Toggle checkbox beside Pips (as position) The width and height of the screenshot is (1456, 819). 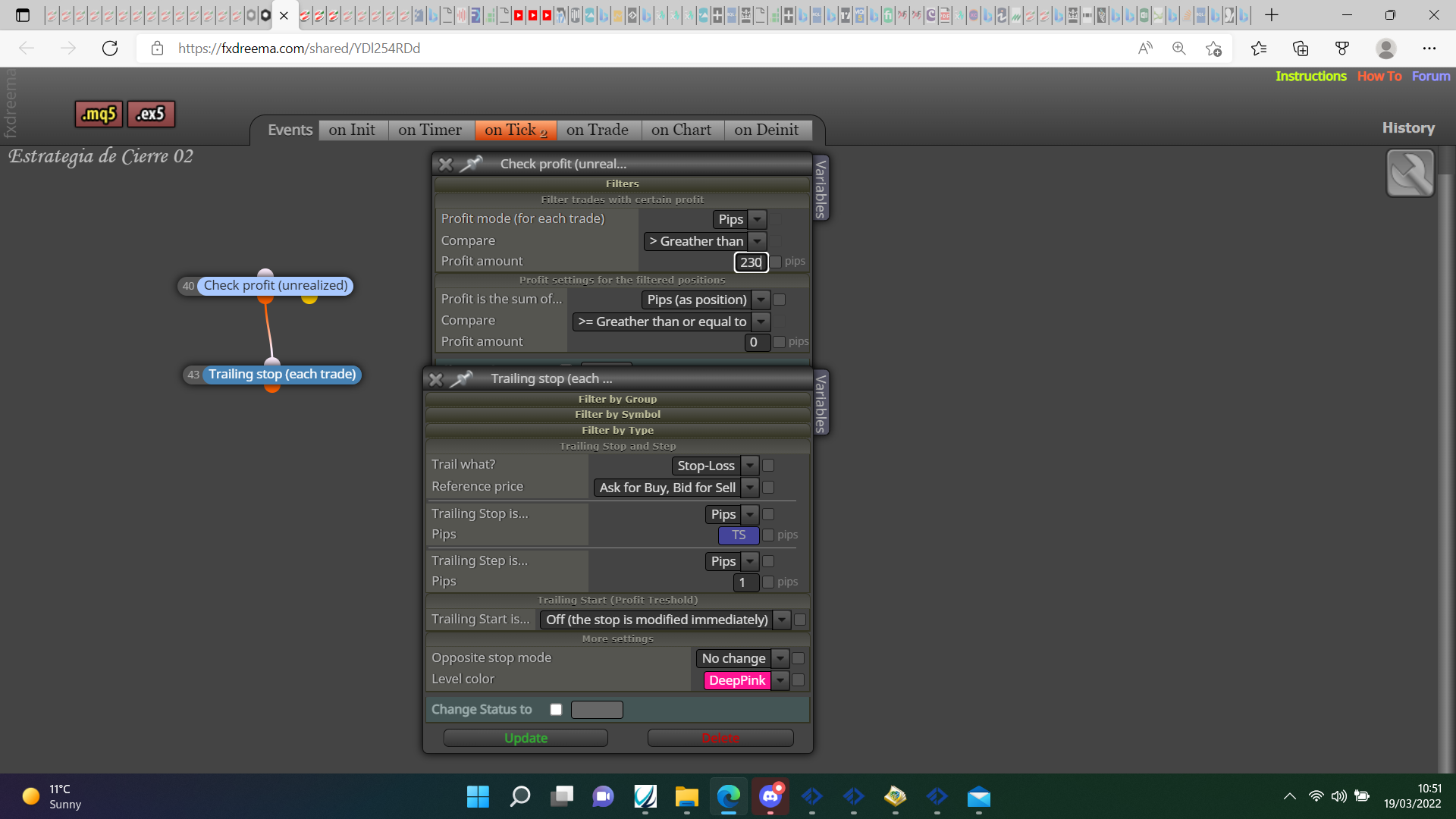[x=780, y=300]
